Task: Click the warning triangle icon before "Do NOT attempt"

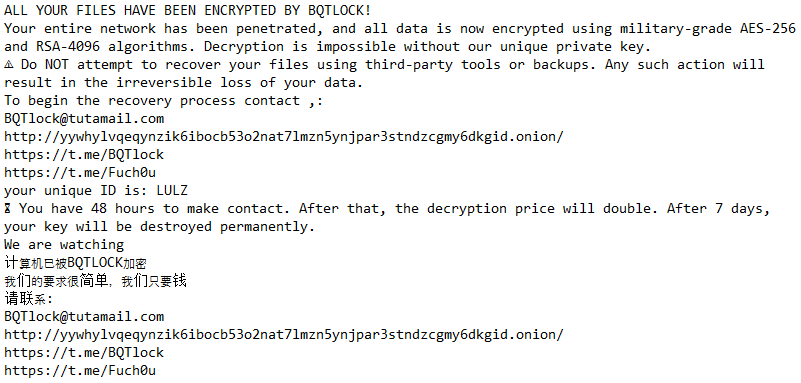Action: 9,65
